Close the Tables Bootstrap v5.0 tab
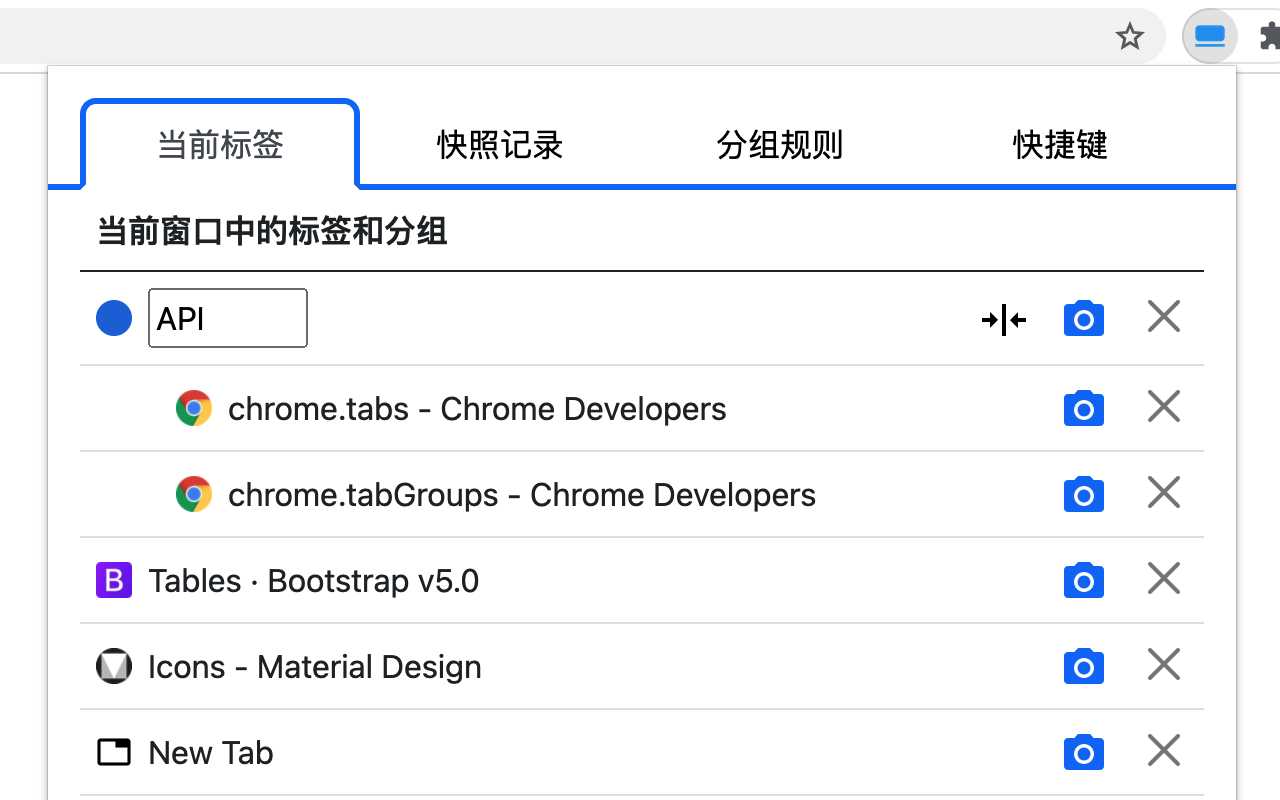 (x=1163, y=579)
